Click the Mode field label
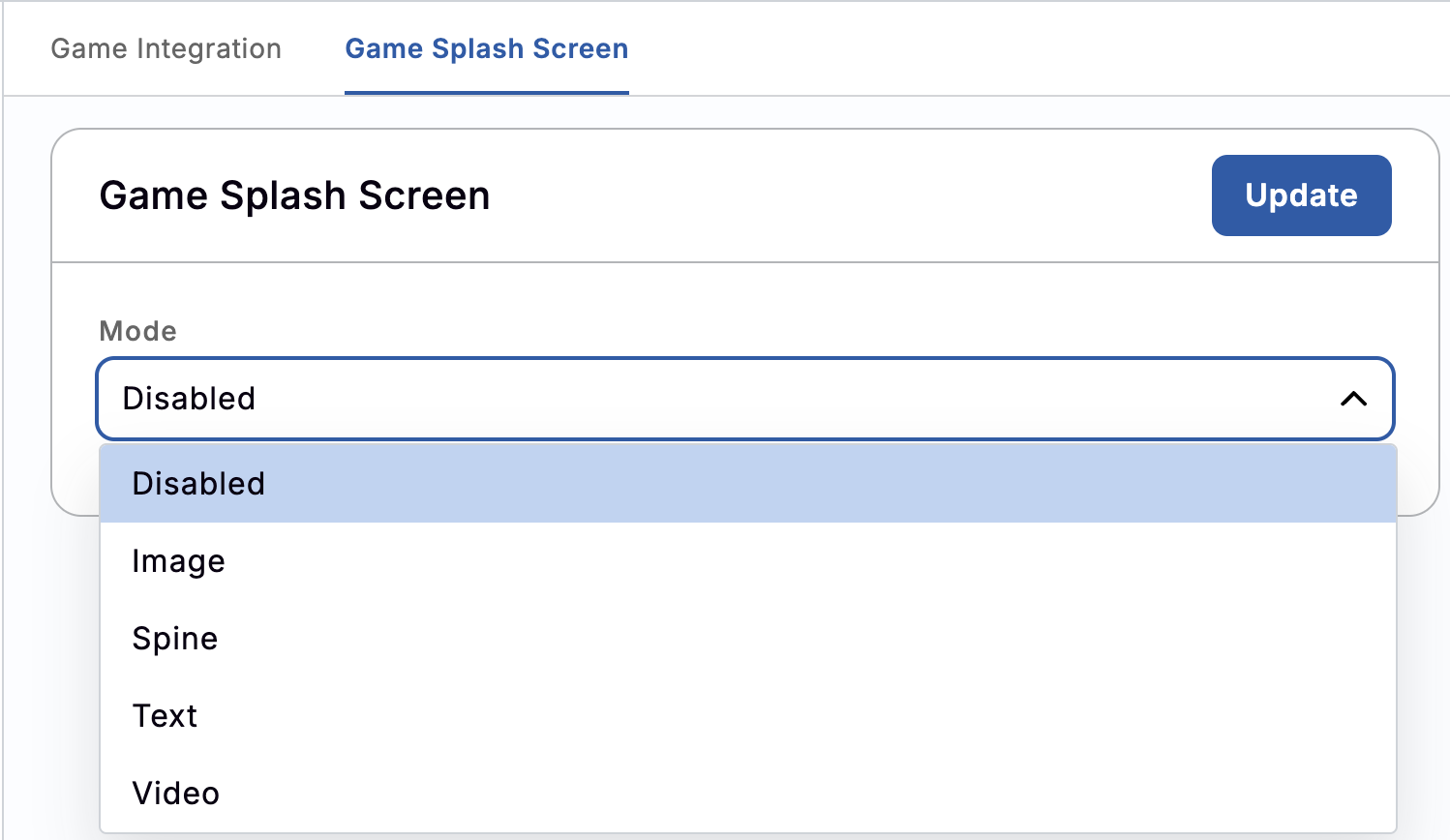This screenshot has width=1450, height=840. [x=137, y=330]
